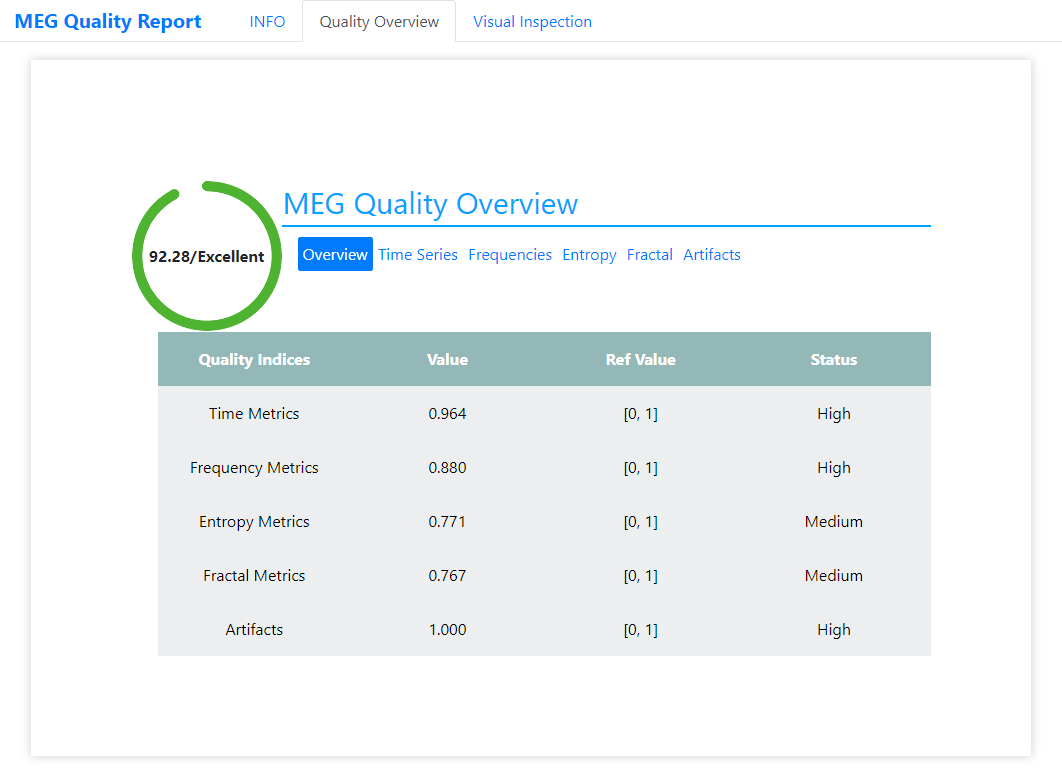Image resolution: width=1062 pixels, height=769 pixels.
Task: Click the 0.771 value cell
Action: 447,522
